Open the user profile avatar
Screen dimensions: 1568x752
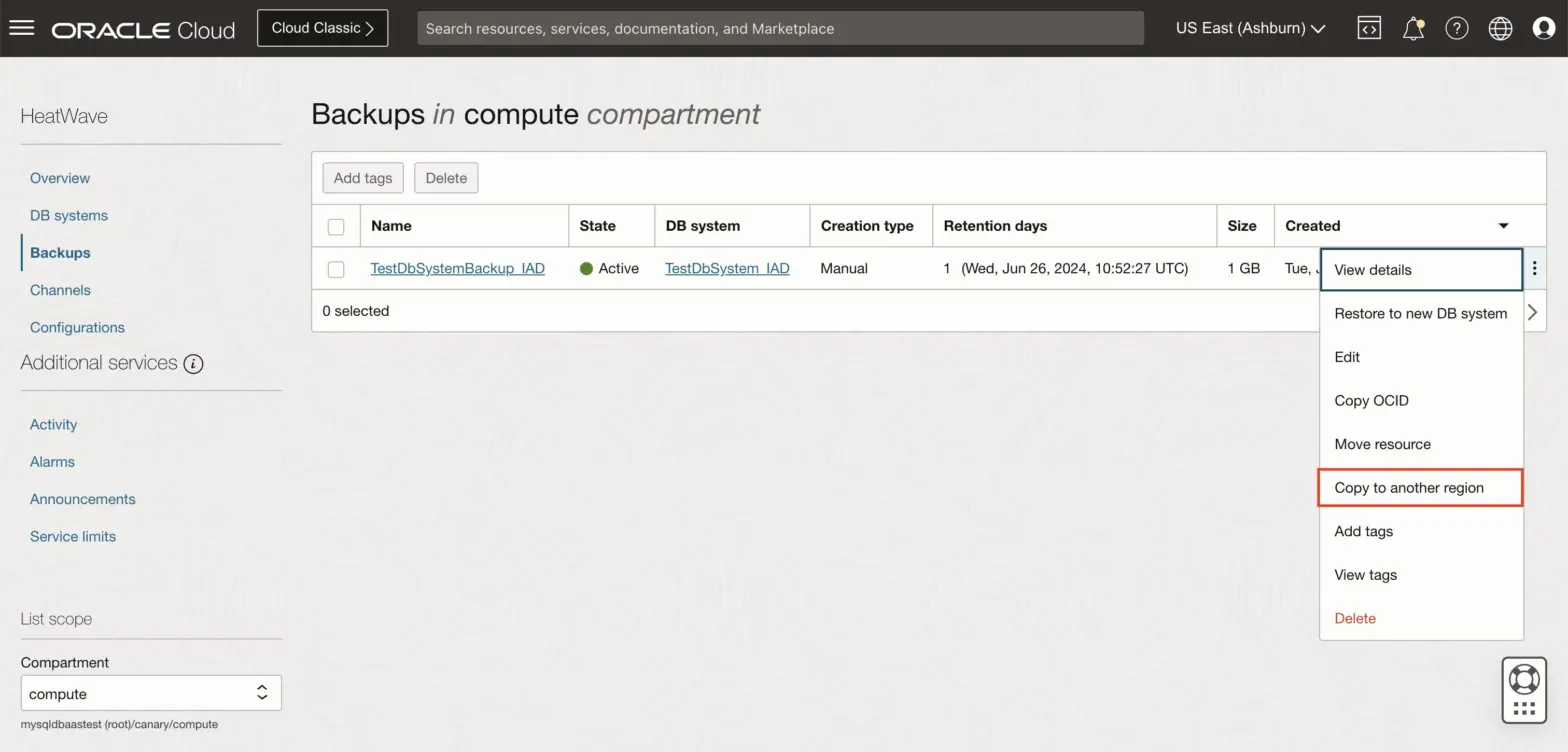point(1544,28)
